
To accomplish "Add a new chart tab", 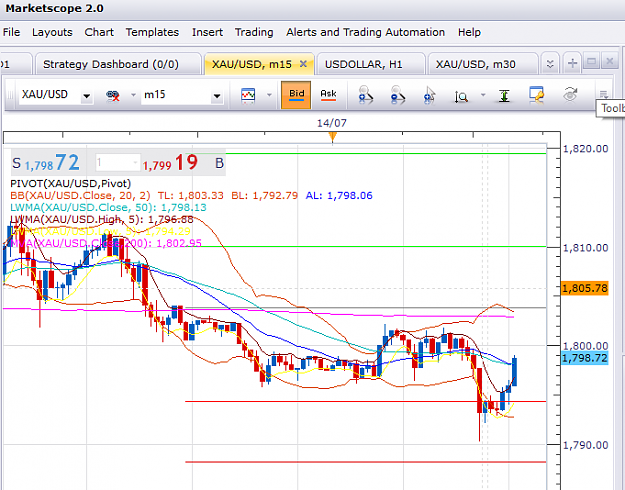I will (x=572, y=63).
